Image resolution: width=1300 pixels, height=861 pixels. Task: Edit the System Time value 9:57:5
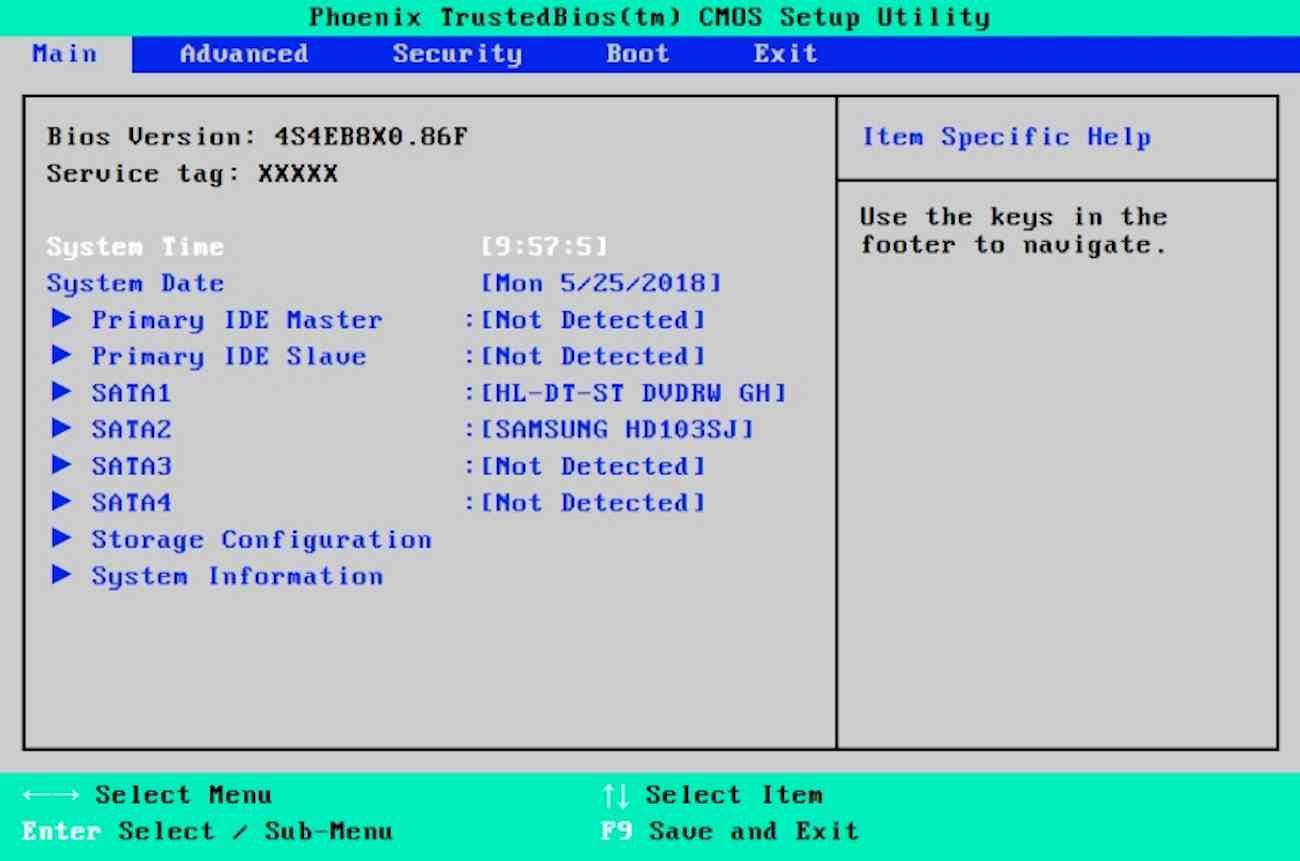click(x=544, y=247)
